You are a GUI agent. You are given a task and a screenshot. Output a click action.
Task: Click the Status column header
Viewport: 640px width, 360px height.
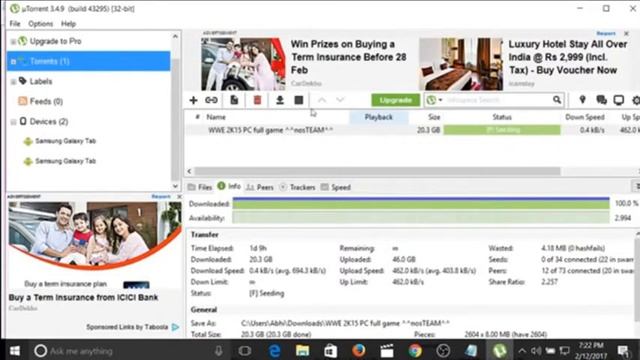(x=502, y=117)
